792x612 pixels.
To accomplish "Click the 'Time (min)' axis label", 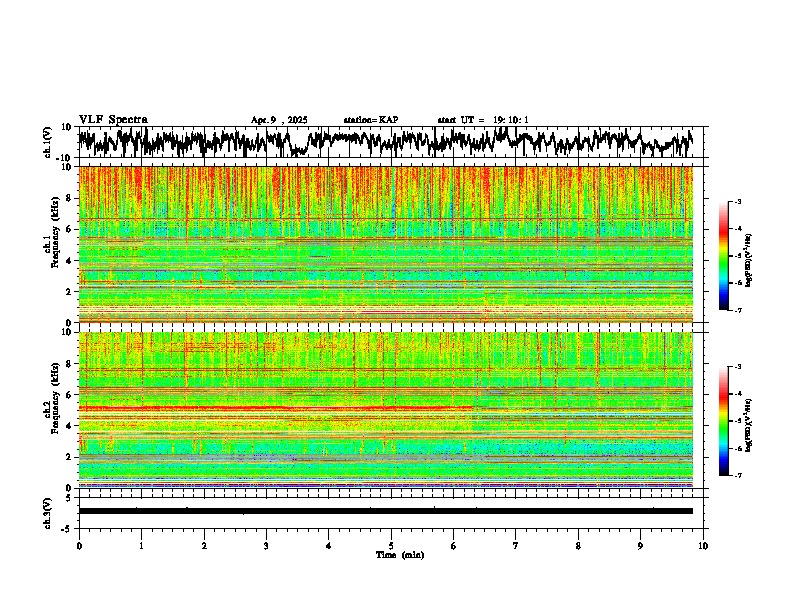I will (x=400, y=555).
